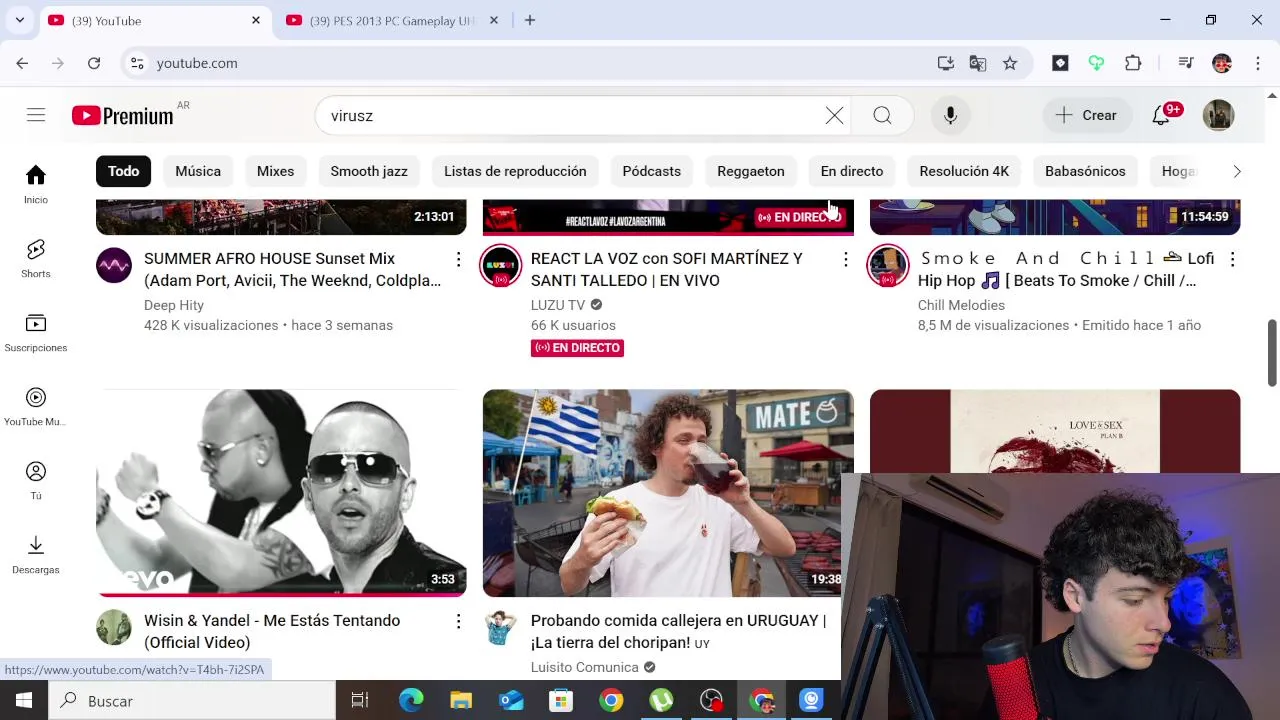Open the notifications bell
The image size is (1280, 720).
(1161, 115)
